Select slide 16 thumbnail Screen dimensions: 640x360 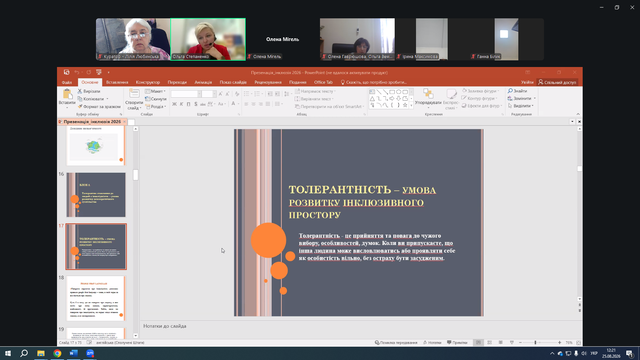96,195
